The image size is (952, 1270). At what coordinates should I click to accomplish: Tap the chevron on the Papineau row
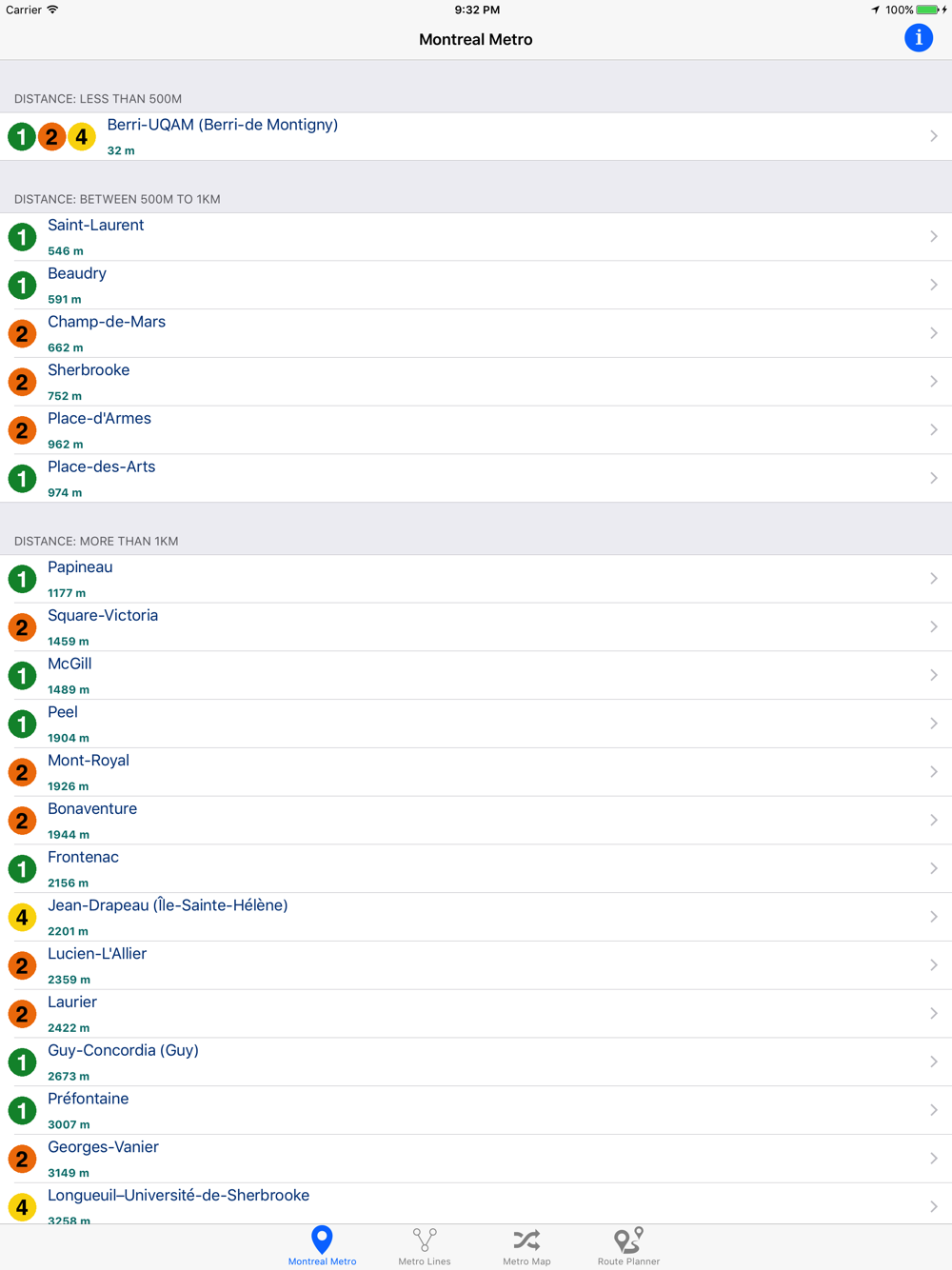pos(933,579)
